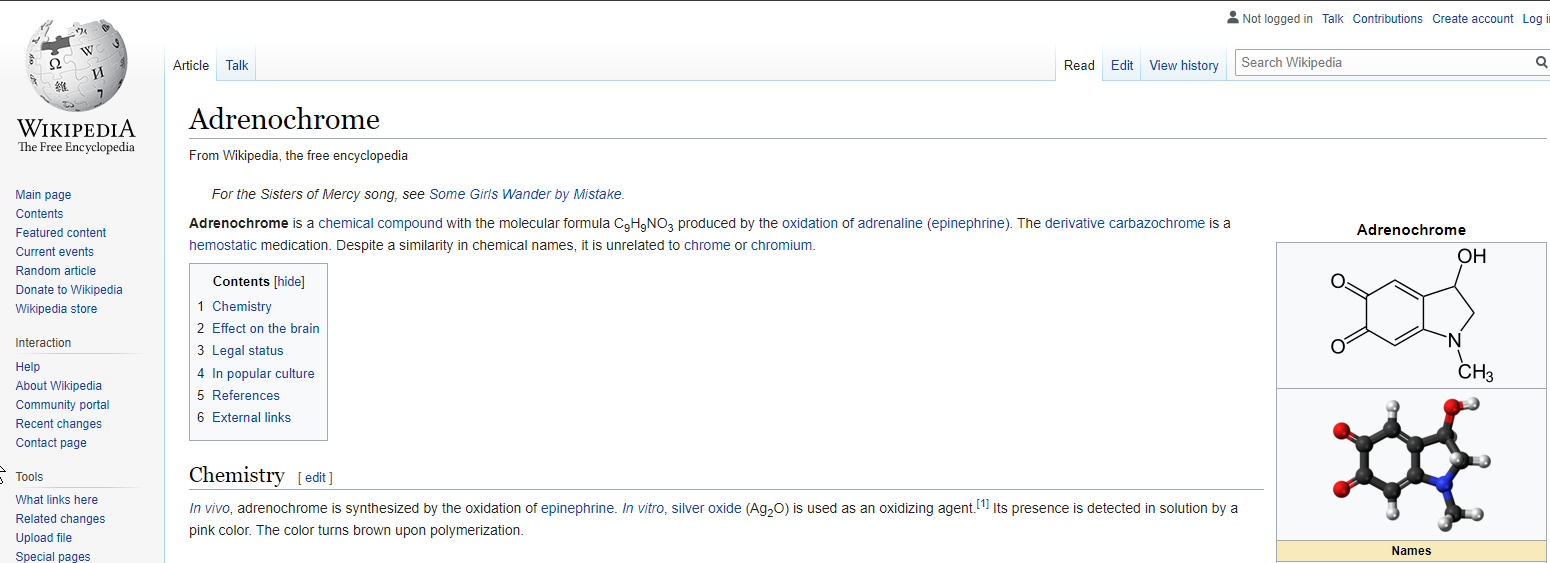
Task: Follow the Some Girls Wander by Mistake link
Action: (525, 194)
